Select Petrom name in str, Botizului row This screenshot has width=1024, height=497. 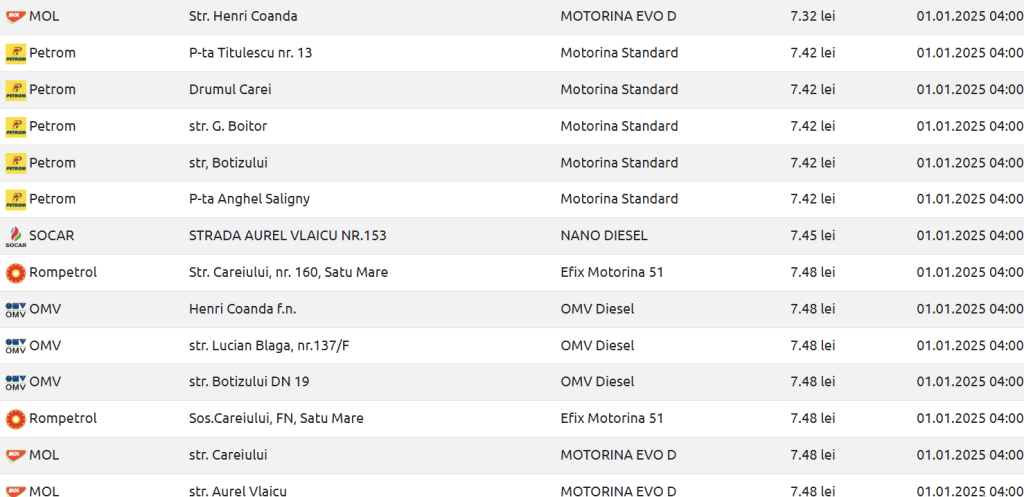(52, 163)
